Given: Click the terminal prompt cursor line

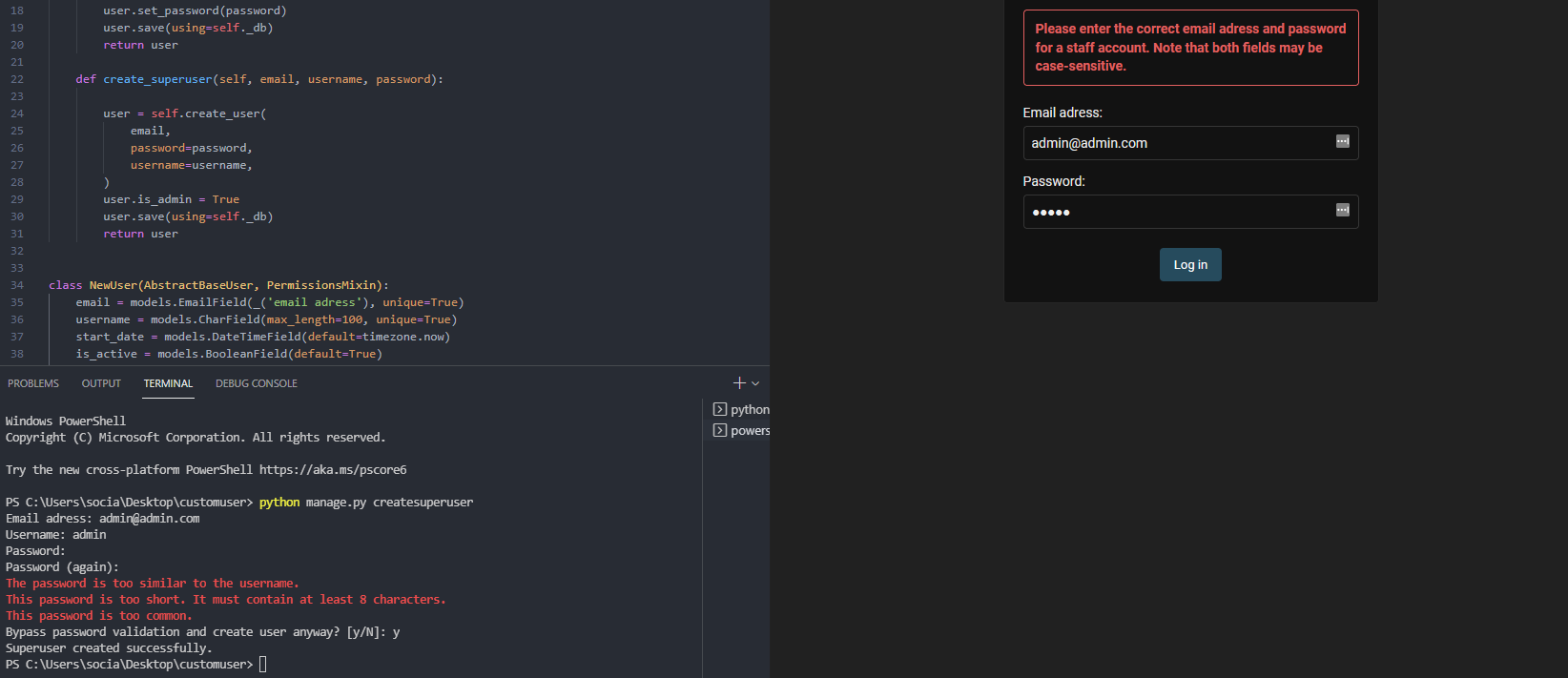Looking at the screenshot, I should tap(135, 665).
